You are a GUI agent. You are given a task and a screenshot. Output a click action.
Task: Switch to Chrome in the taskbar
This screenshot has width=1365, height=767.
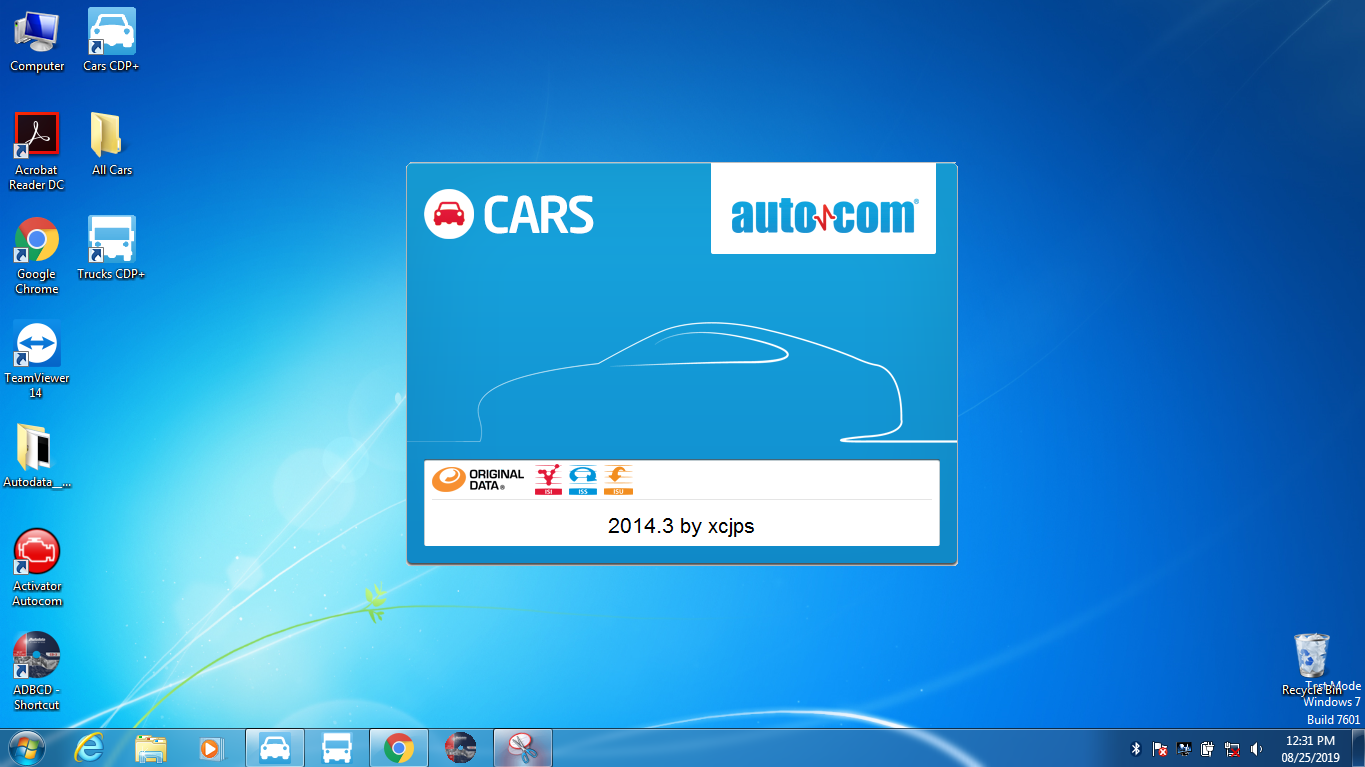[x=398, y=748]
